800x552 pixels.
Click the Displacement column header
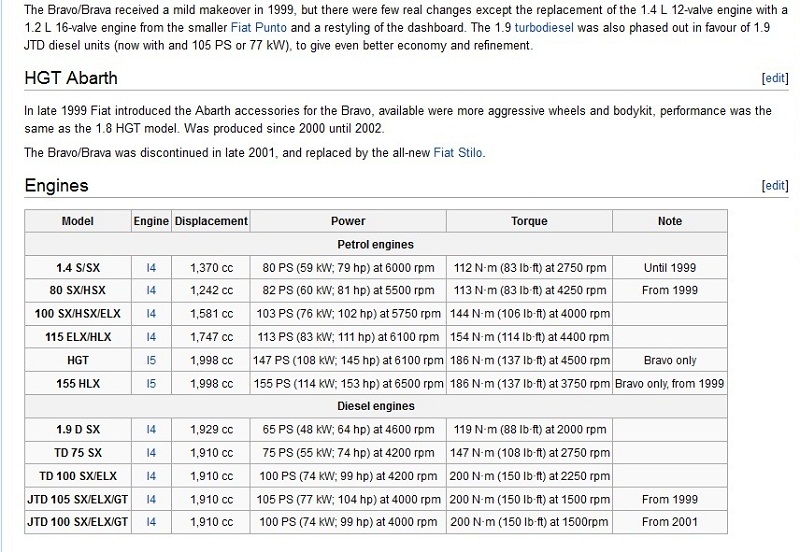pyautogui.click(x=211, y=221)
